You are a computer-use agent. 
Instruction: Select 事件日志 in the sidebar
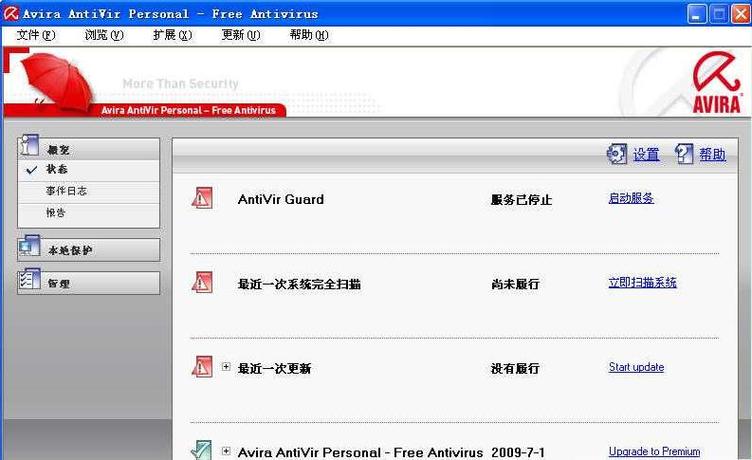[66, 191]
